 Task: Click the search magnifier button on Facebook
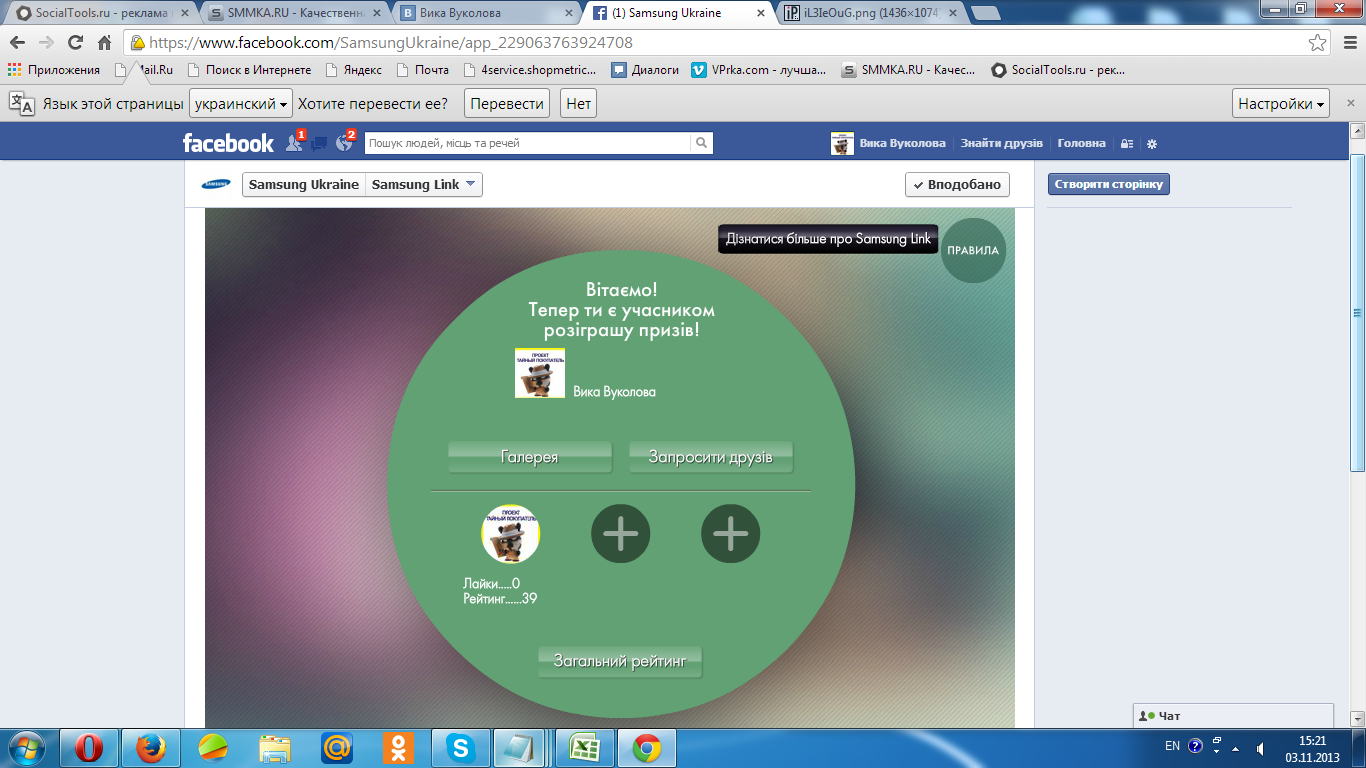[702, 143]
